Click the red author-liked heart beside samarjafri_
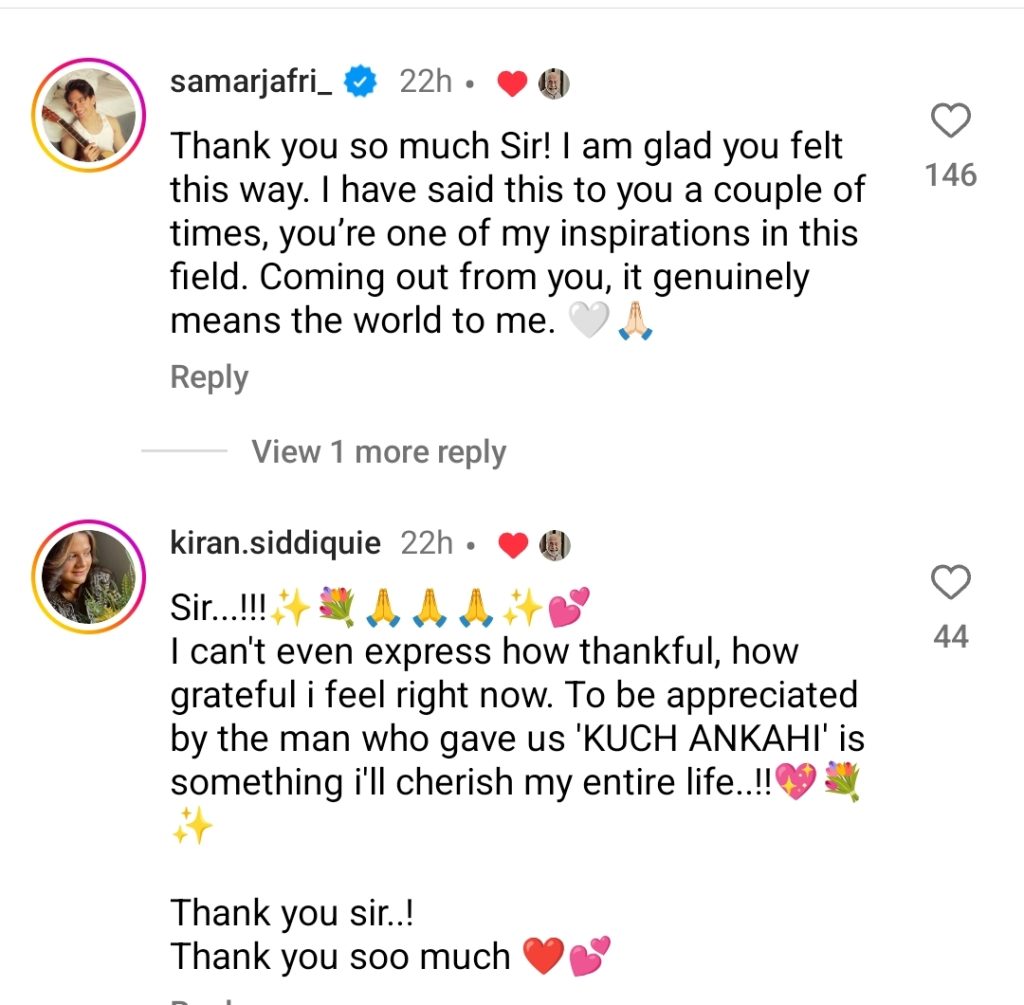The width and height of the screenshot is (1024, 1005). 512,85
